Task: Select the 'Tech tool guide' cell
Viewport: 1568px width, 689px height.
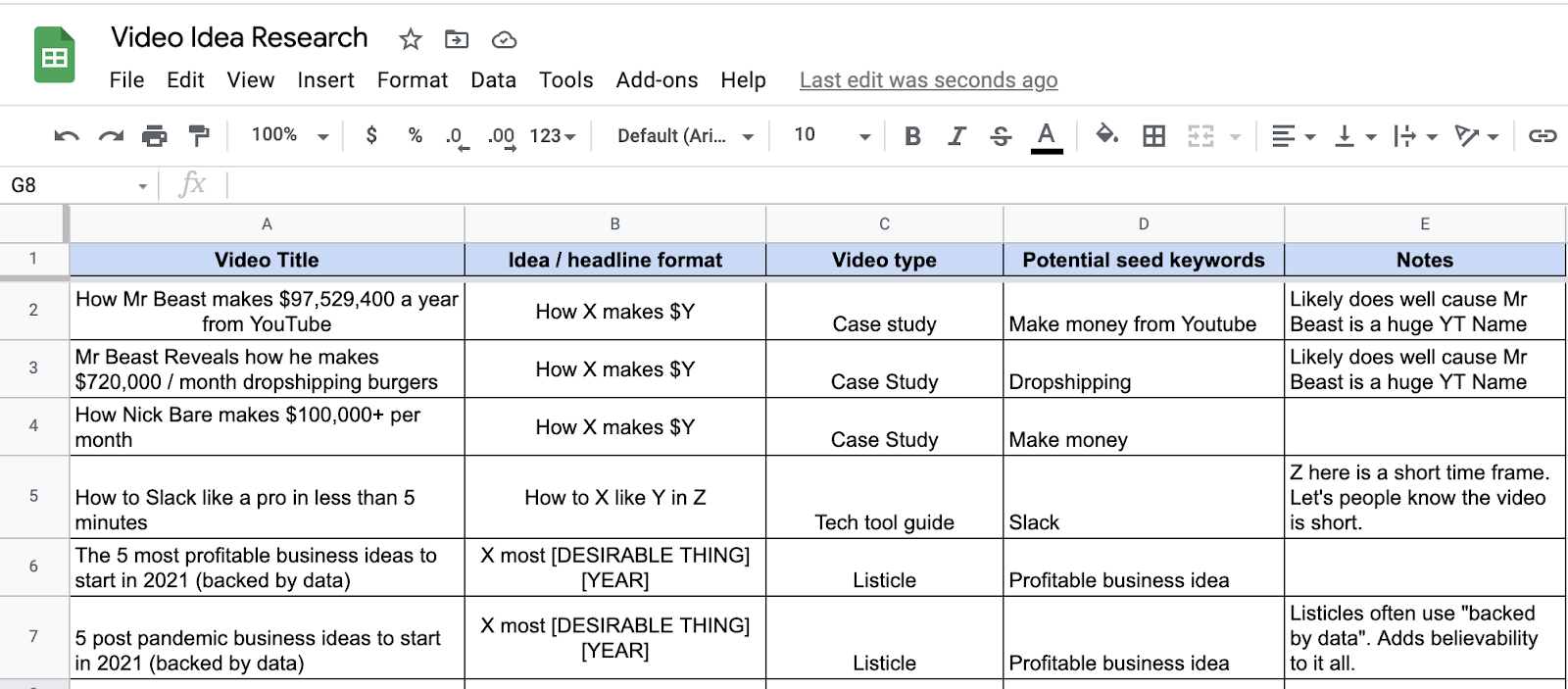Action: point(884,497)
